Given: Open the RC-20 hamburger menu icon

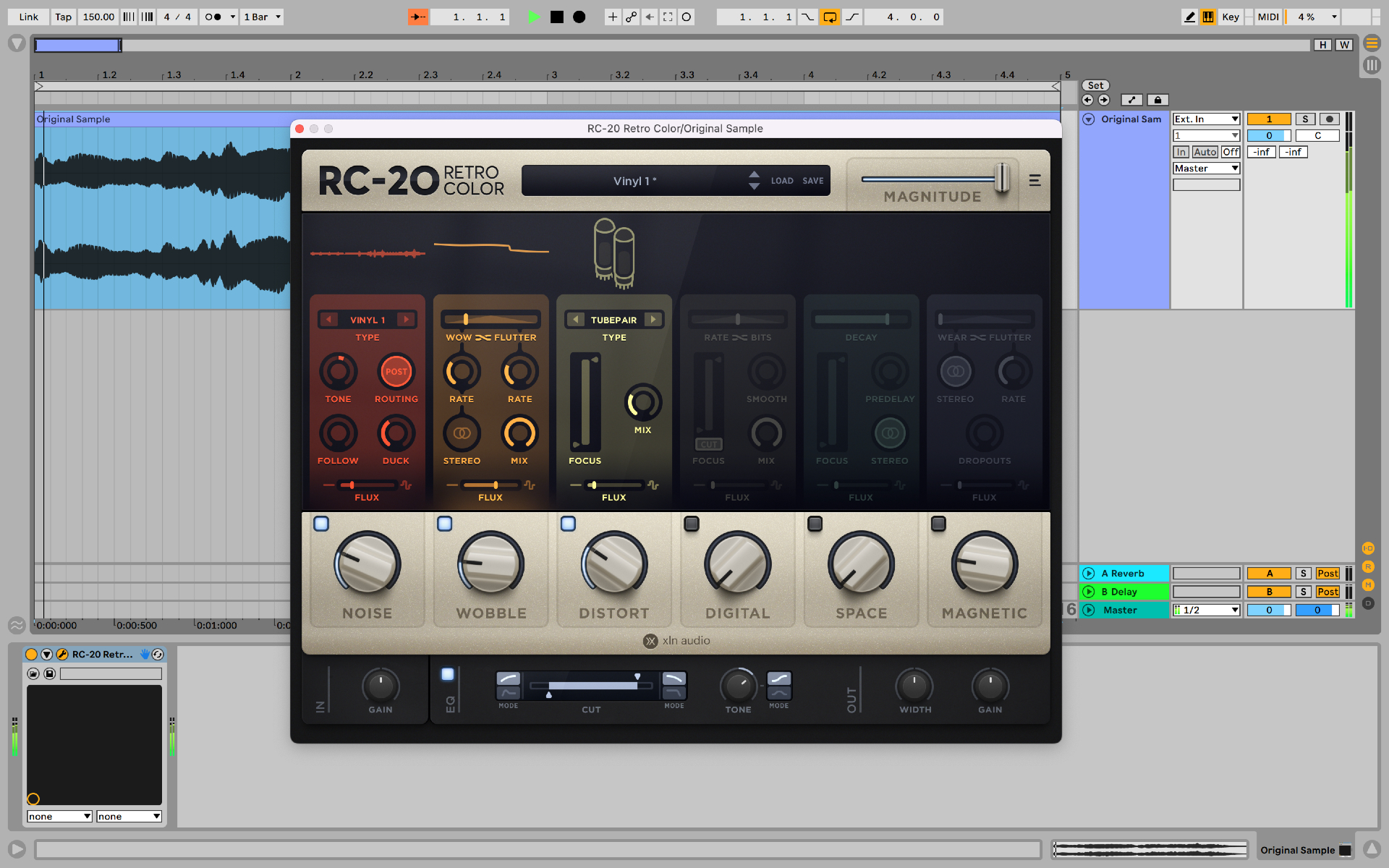Looking at the screenshot, I should (x=1035, y=180).
